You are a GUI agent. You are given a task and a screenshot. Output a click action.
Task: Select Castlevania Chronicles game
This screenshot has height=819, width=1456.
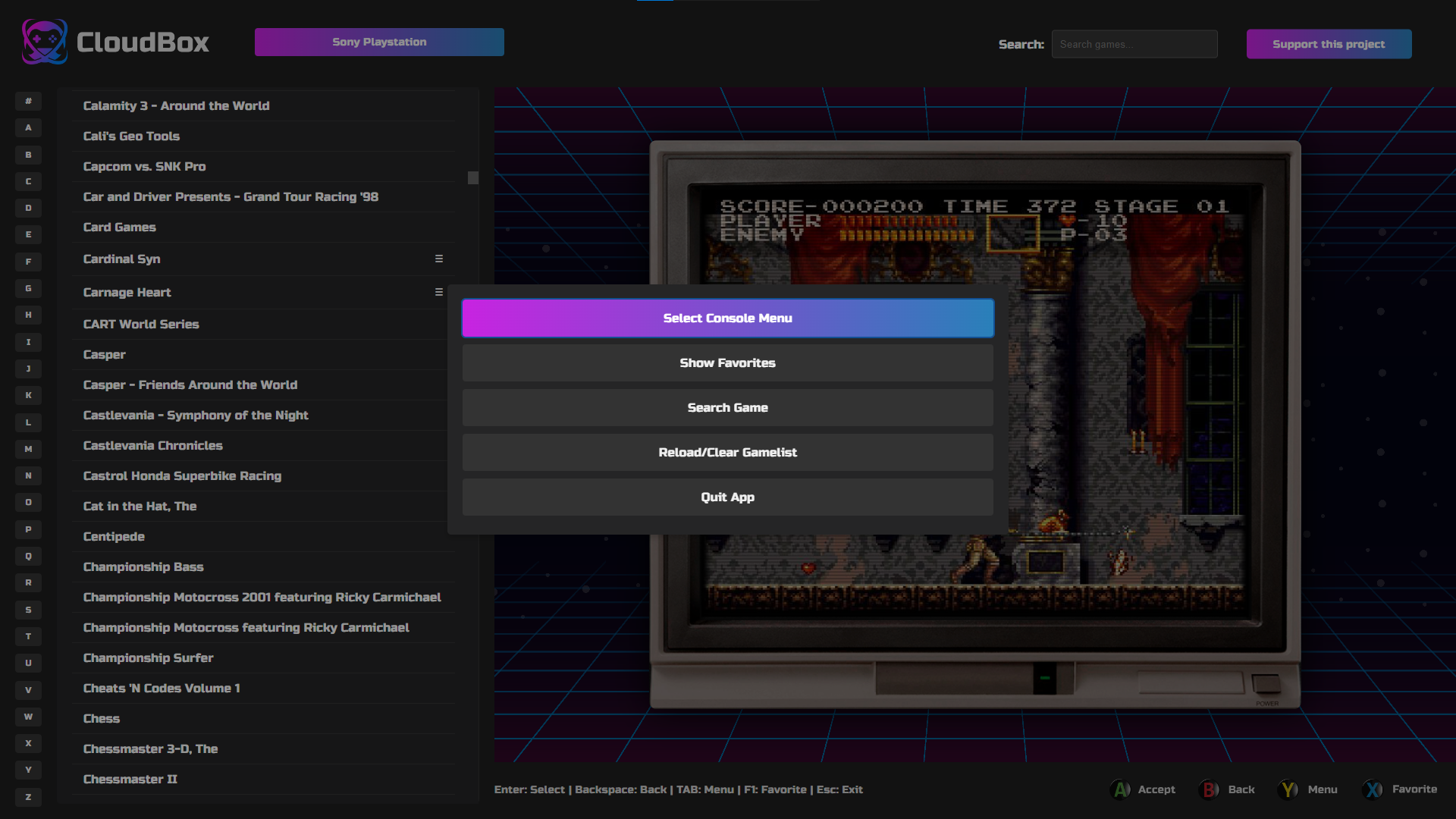(x=263, y=445)
